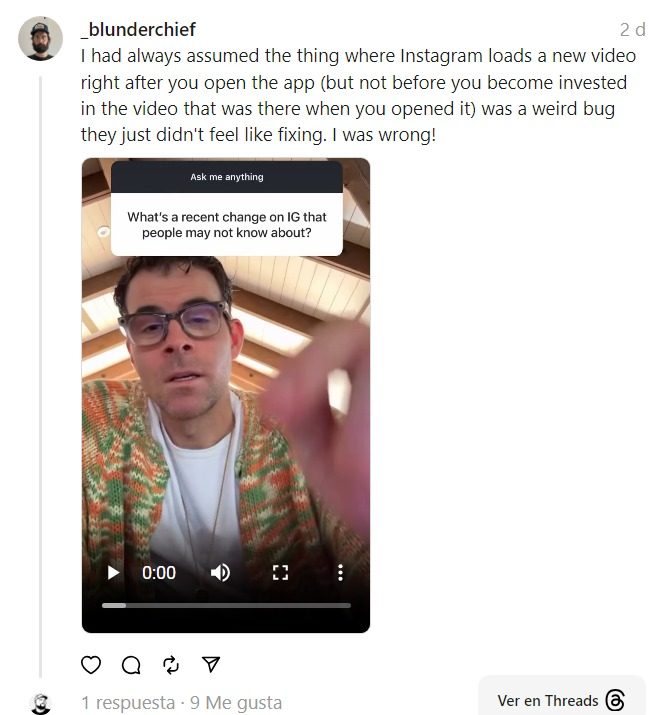This screenshot has height=715, width=649.
Task: Like the post with the heart icon
Action: [x=91, y=665]
